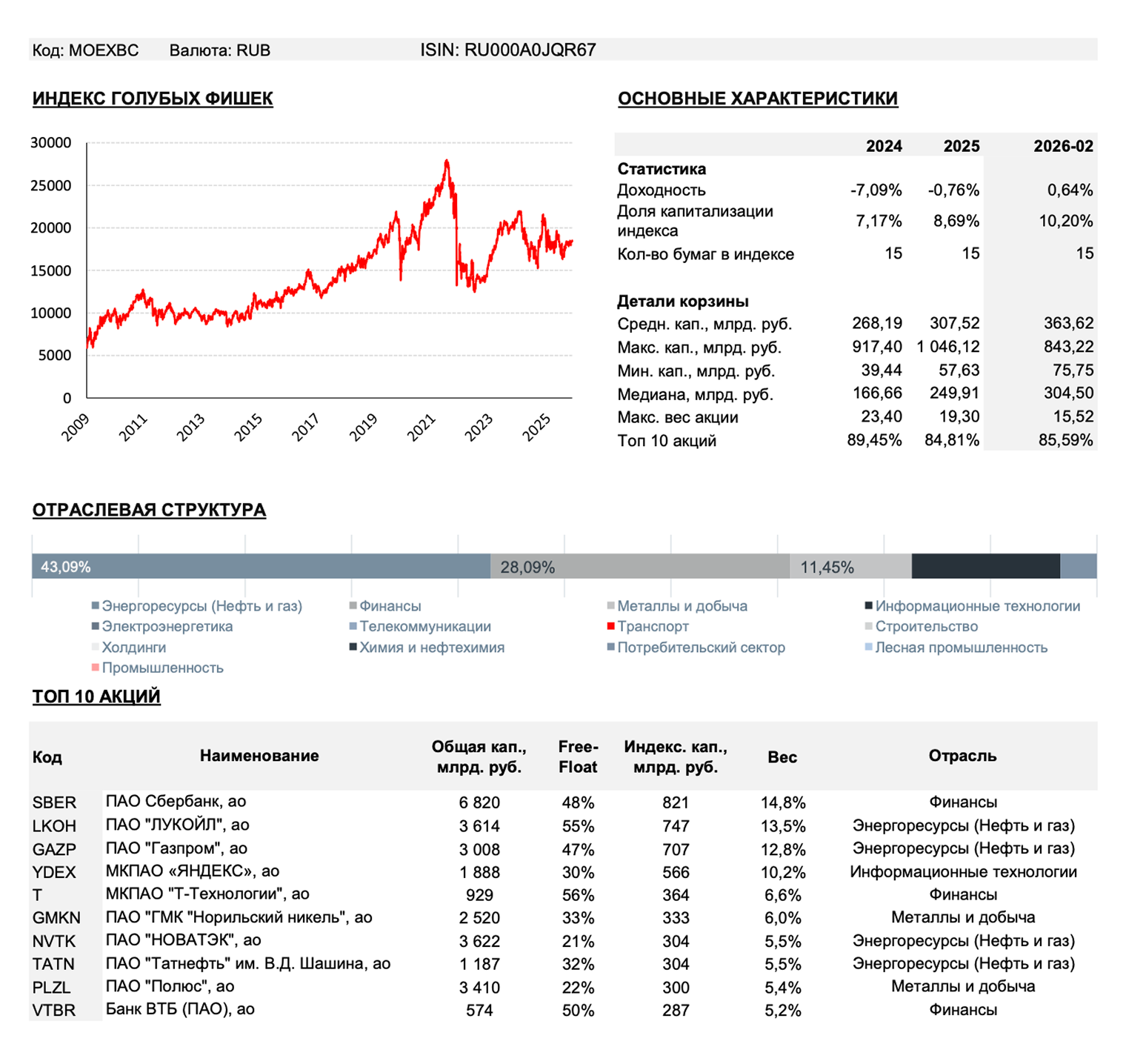Click the 'ОСНОВНЫЕ ХАРАКТЕРИСТИКИ' heading
Image resolution: width=1126 pixels, height=1064 pixels.
click(x=758, y=99)
